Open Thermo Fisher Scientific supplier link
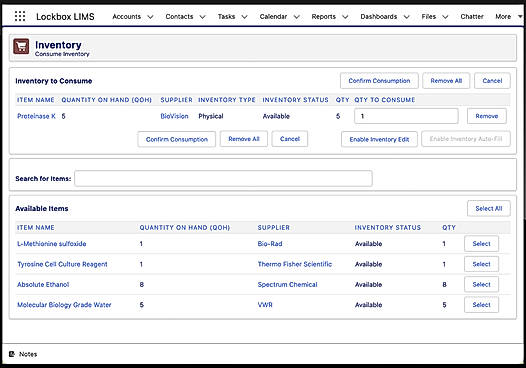The width and height of the screenshot is (526, 368). pyautogui.click(x=295, y=264)
